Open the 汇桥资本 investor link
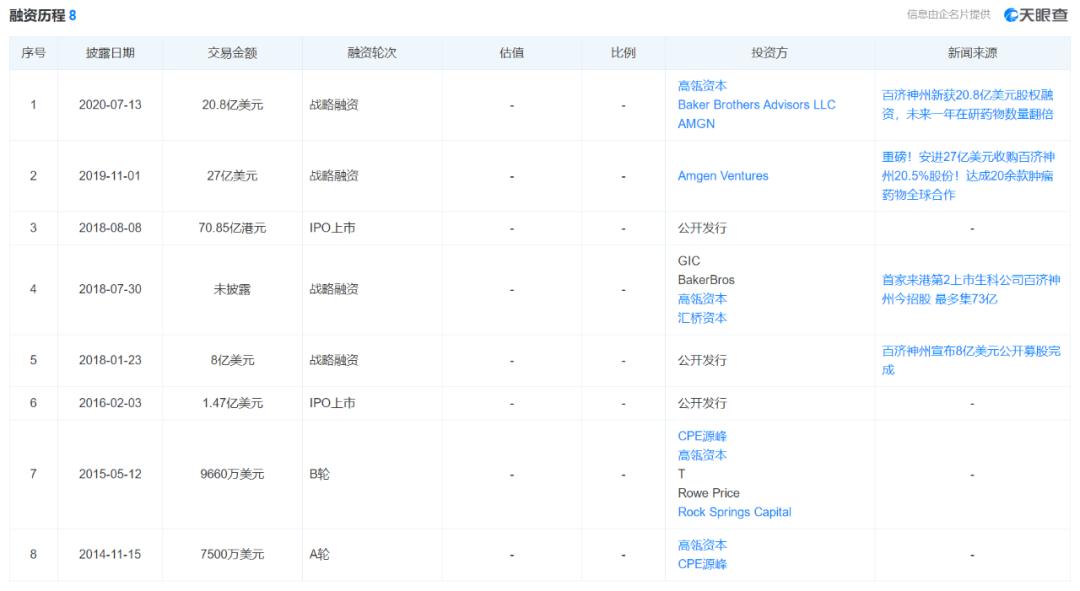1080x591 pixels. coord(702,318)
